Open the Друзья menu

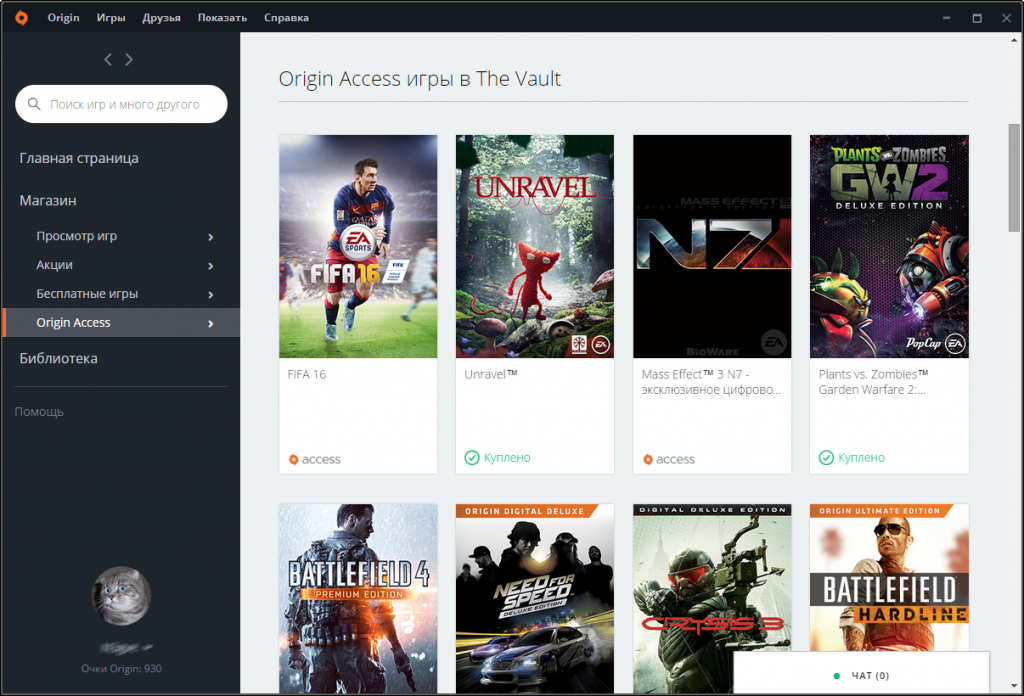(x=161, y=18)
